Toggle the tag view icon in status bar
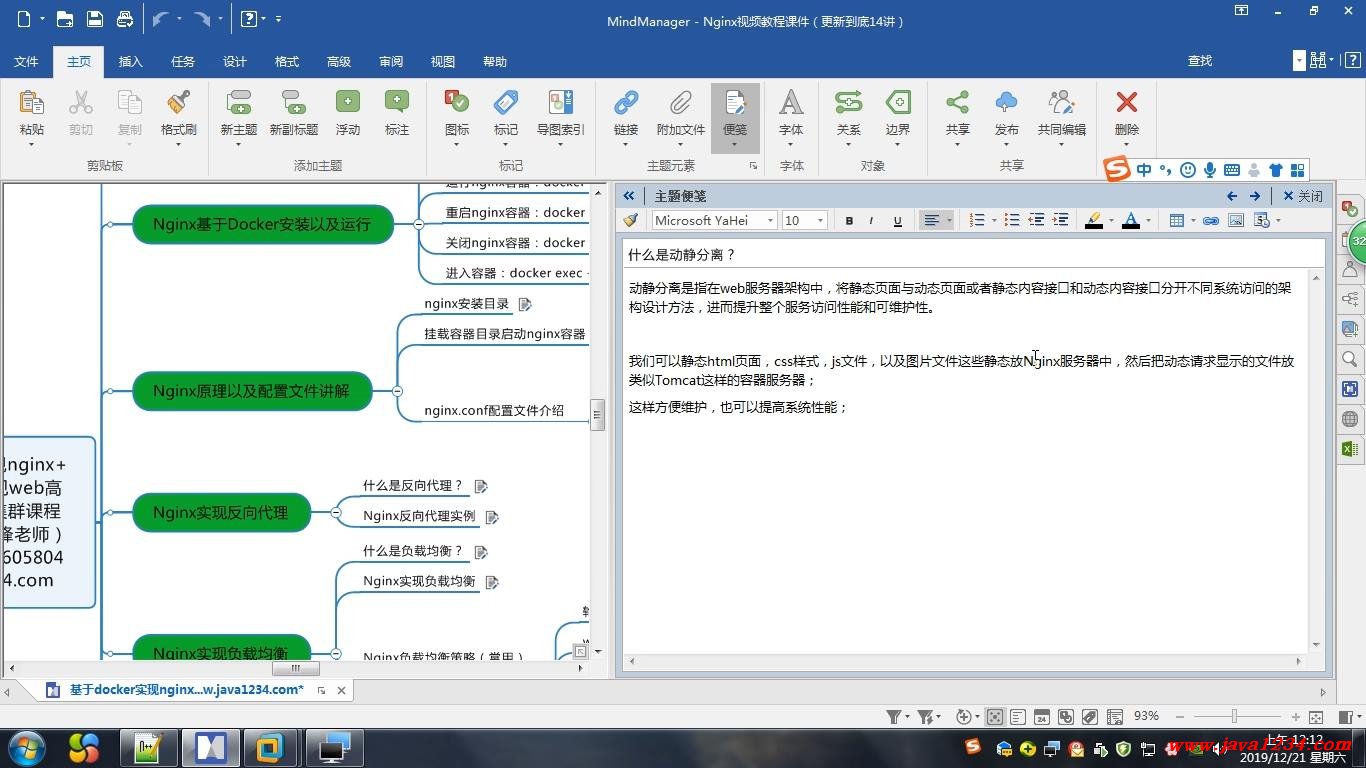Image resolution: width=1366 pixels, height=768 pixels. pos(1090,717)
